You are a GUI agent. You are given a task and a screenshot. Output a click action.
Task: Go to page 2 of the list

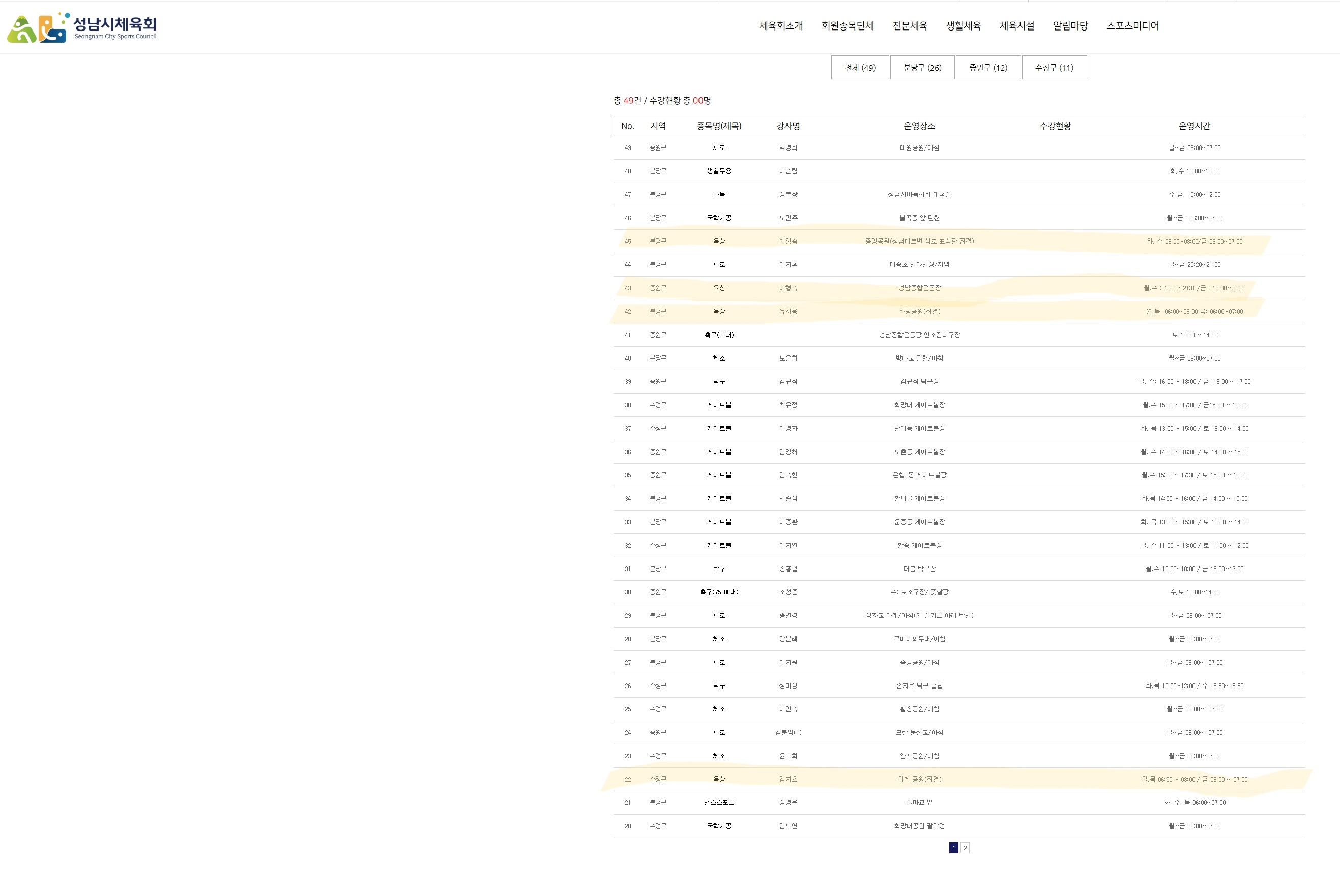pos(965,848)
